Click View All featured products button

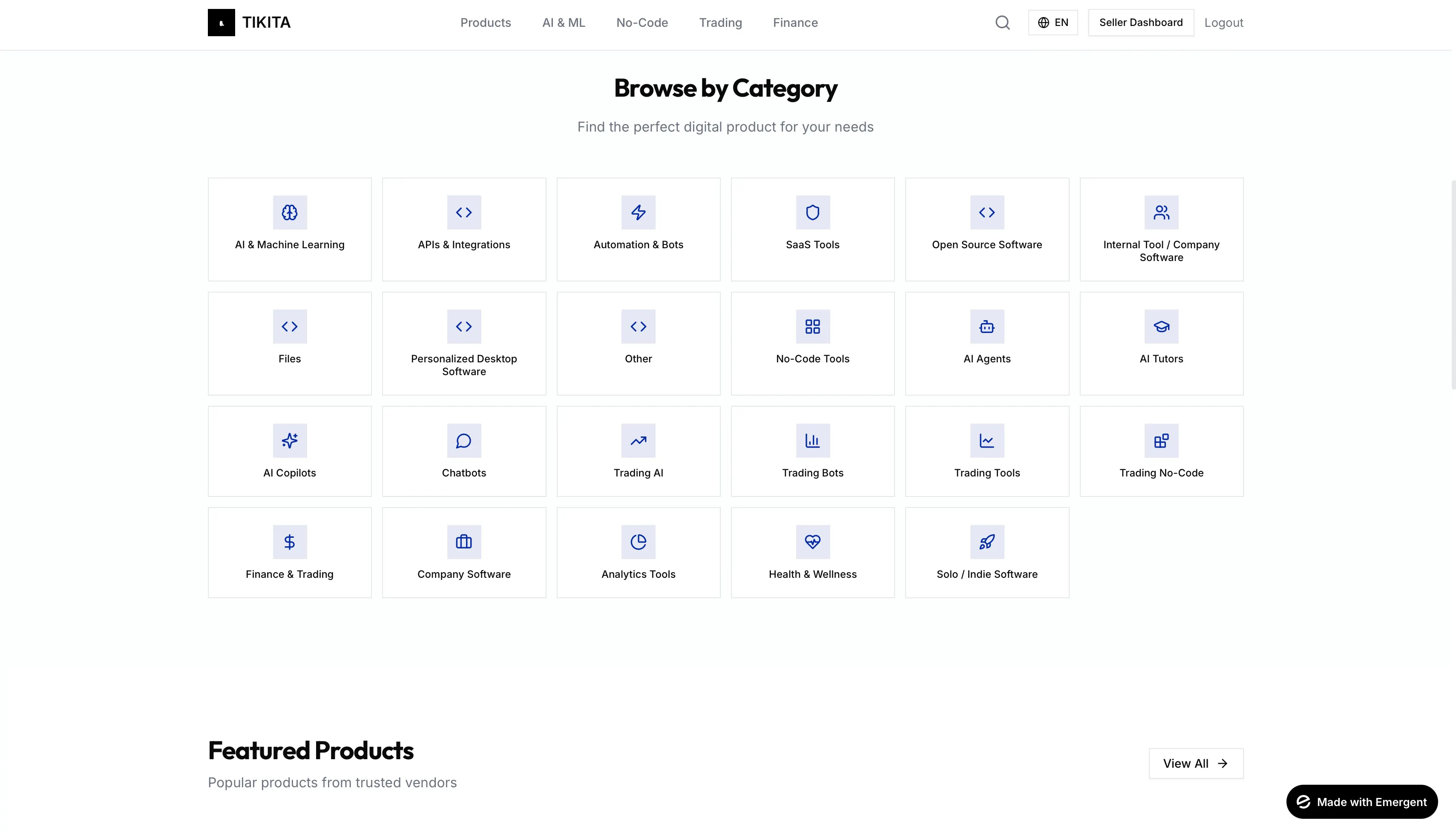point(1196,763)
